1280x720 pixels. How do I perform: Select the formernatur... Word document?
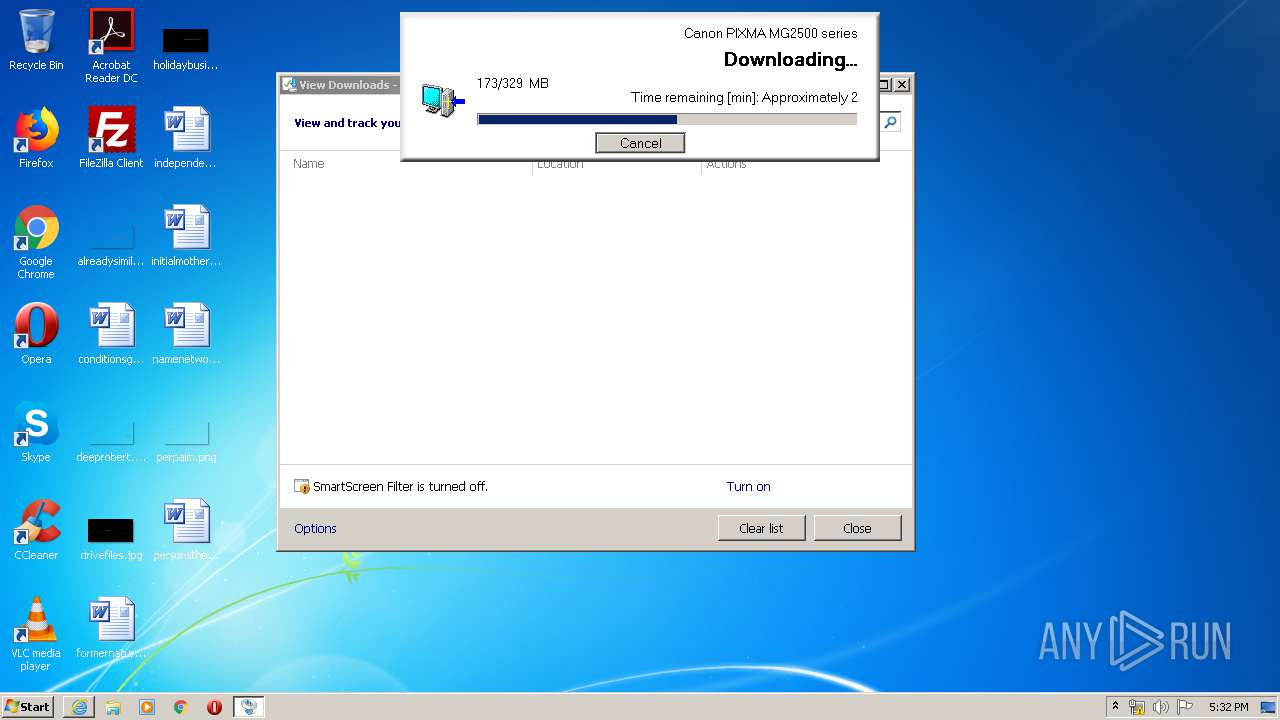111,628
